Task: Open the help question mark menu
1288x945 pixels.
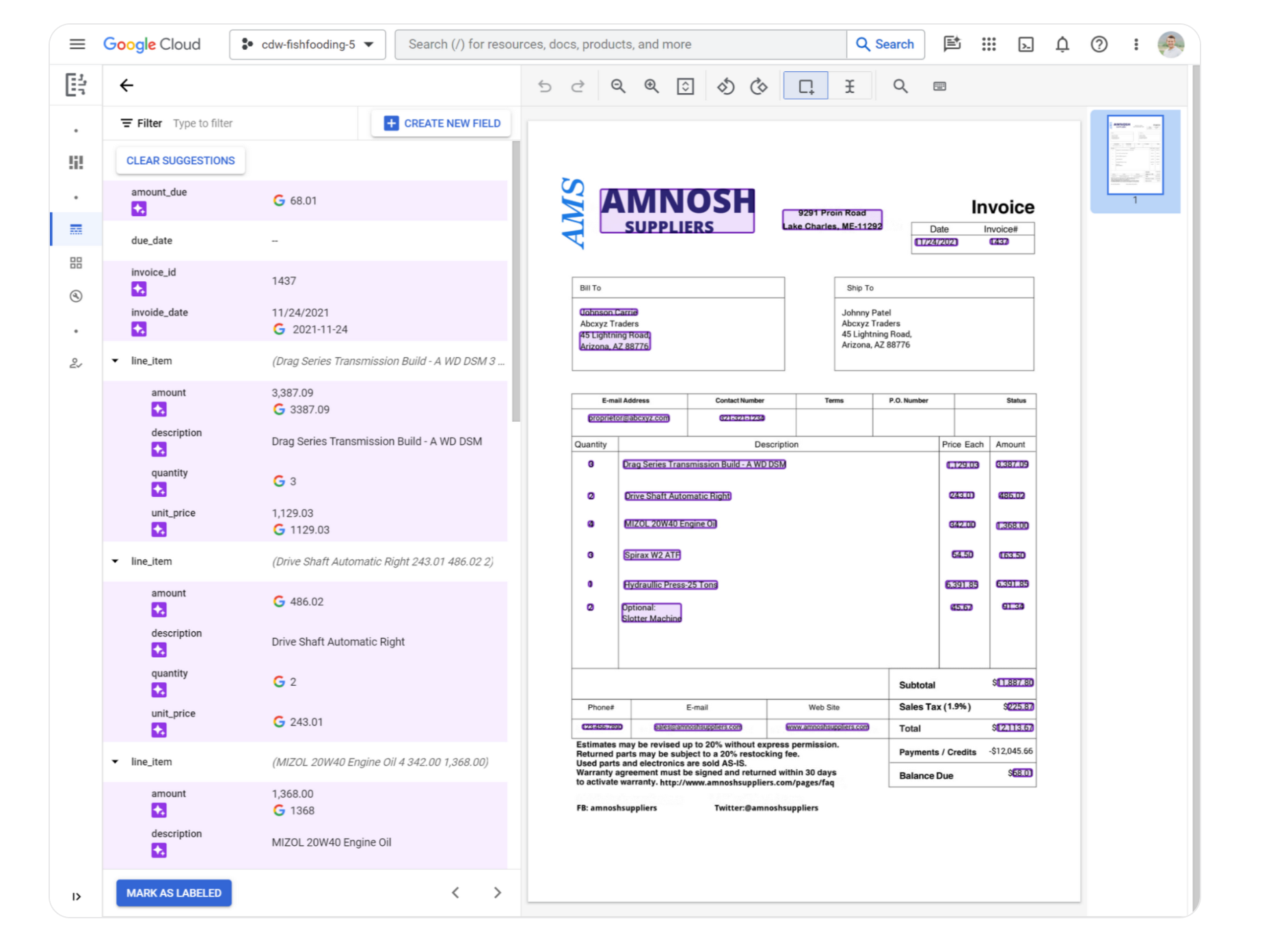Action: tap(1099, 44)
